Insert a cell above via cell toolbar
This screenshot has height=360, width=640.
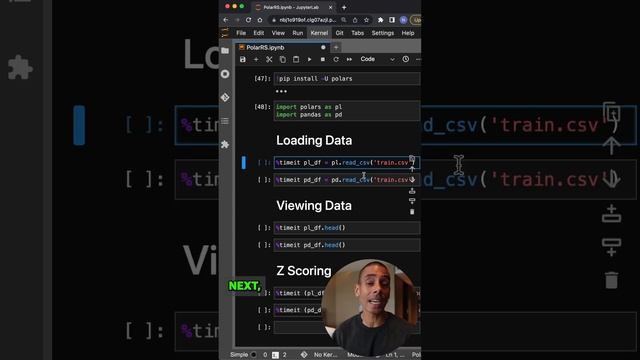tap(412, 191)
